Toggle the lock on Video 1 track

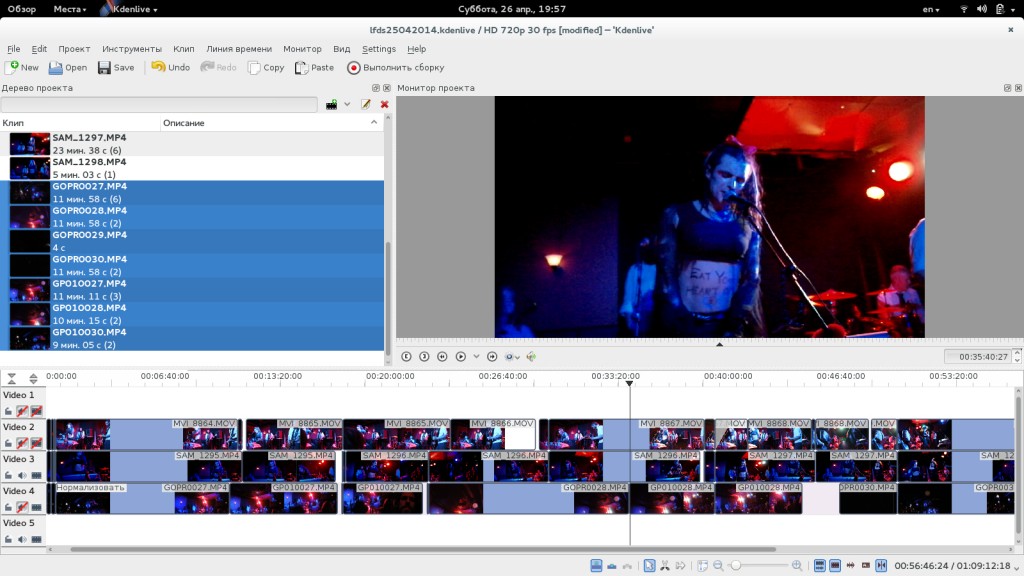point(8,411)
